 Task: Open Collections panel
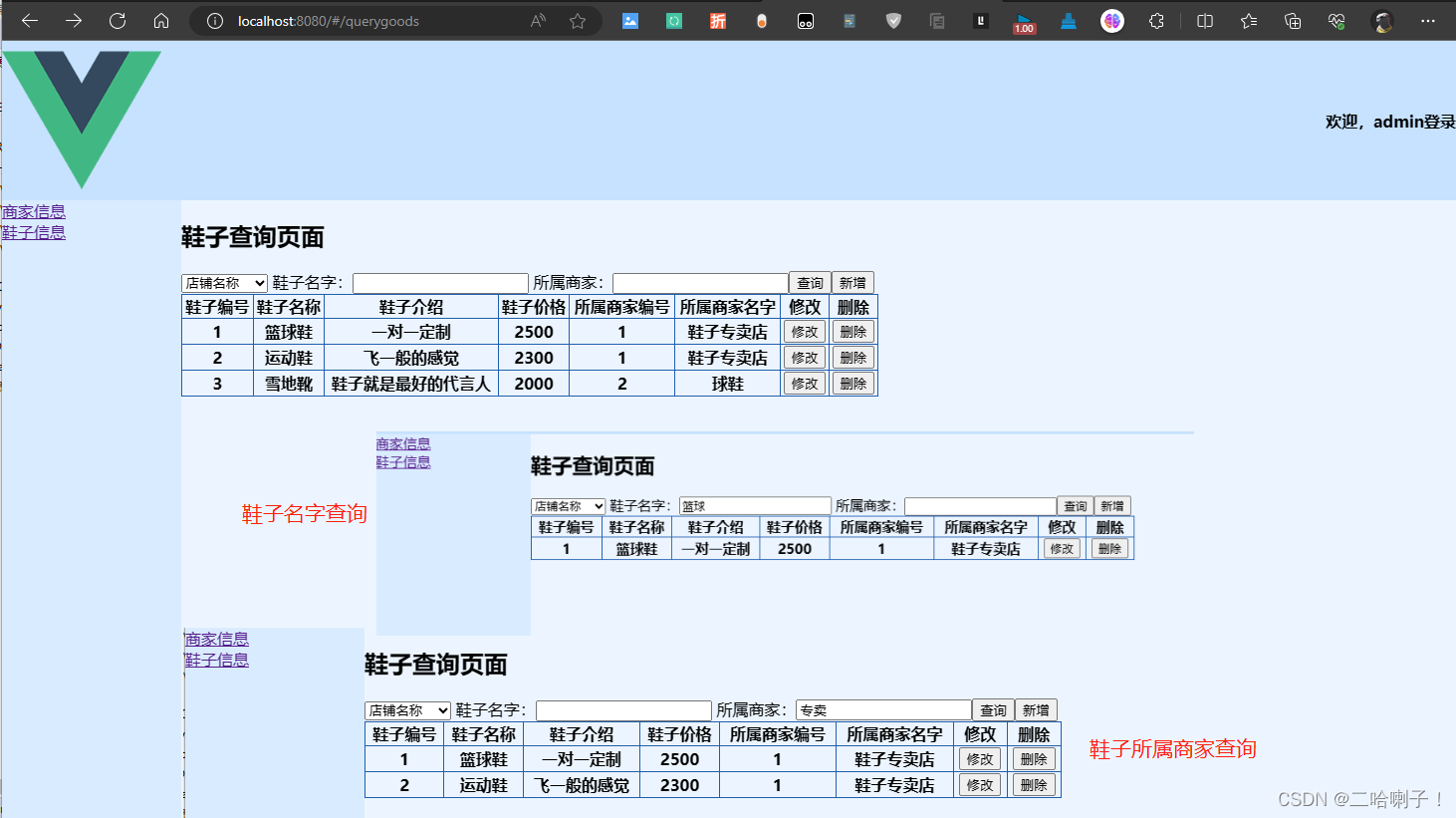coord(1293,21)
